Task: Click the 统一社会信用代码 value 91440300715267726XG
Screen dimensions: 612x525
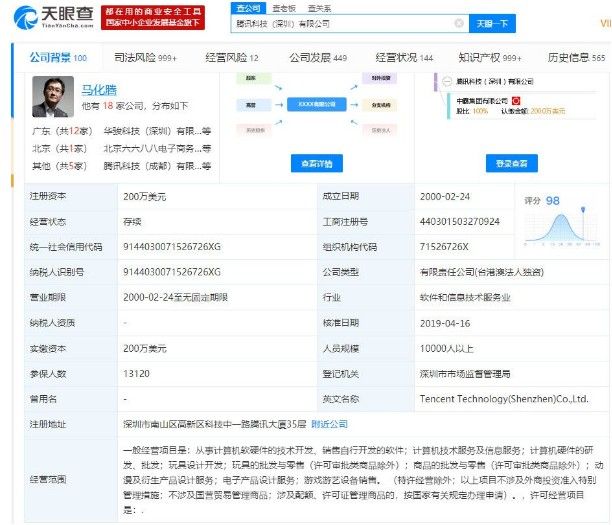Action: coord(172,247)
